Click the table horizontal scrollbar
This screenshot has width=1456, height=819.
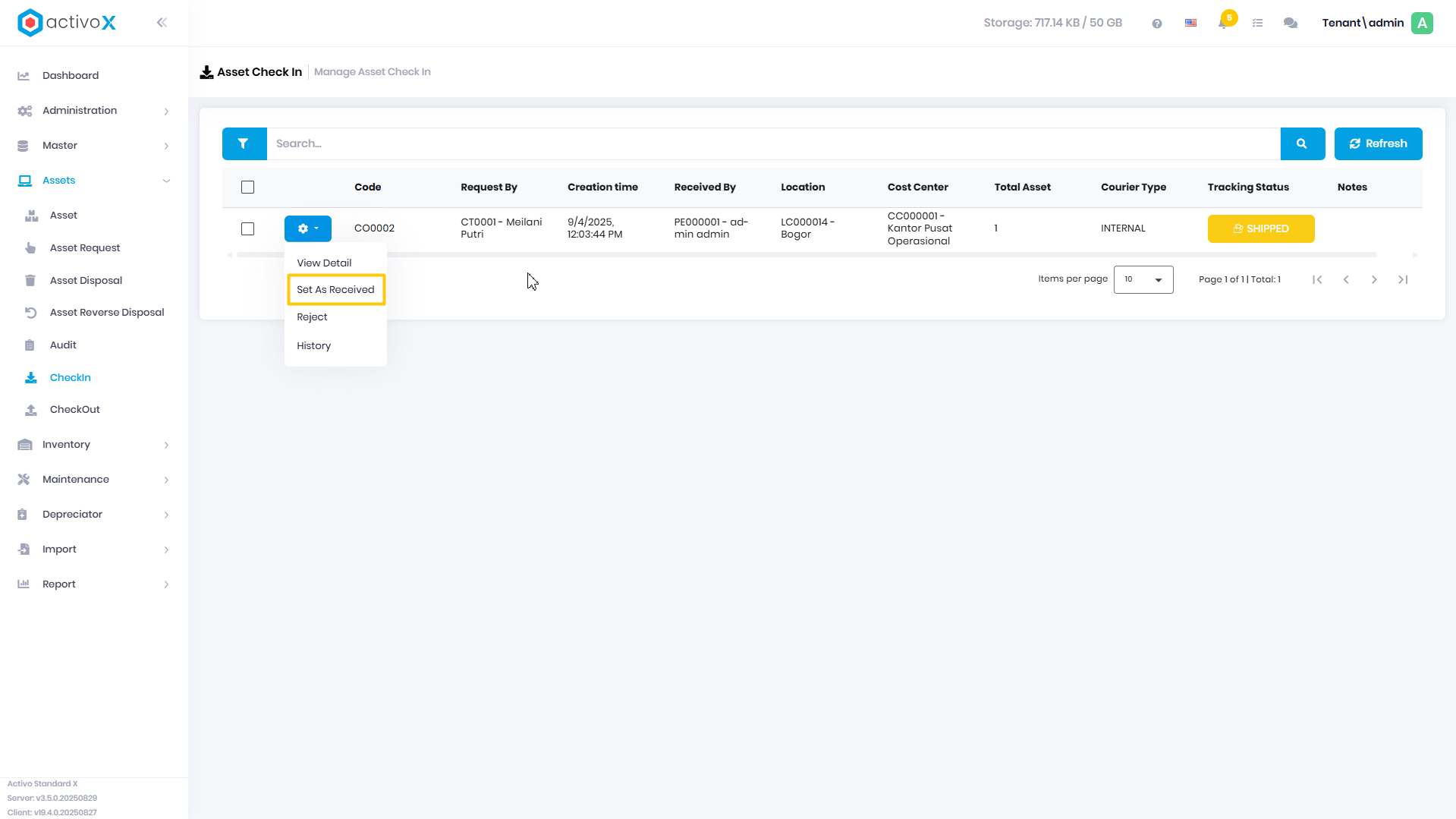click(x=807, y=255)
